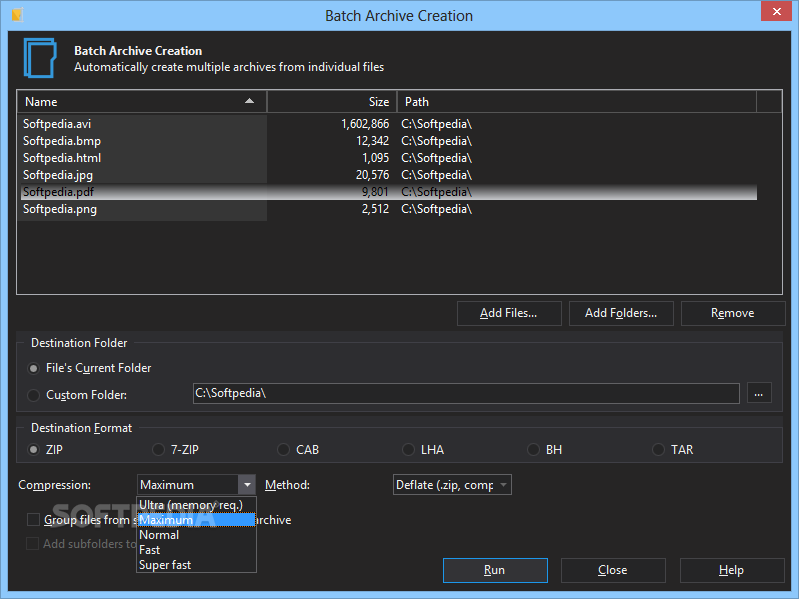Choose TAR destination format

pos(658,450)
